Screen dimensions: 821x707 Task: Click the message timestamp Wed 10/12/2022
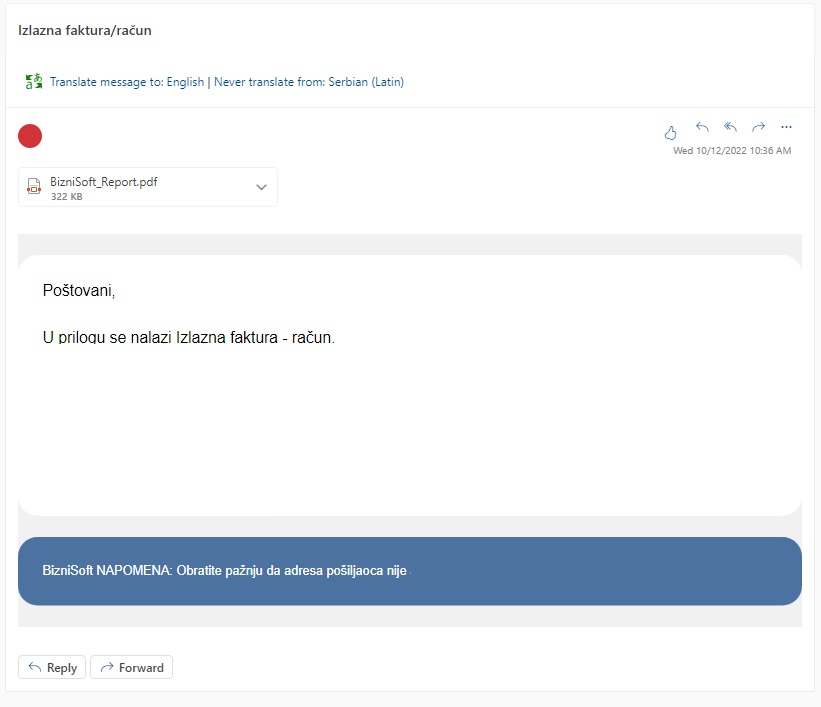coord(731,151)
